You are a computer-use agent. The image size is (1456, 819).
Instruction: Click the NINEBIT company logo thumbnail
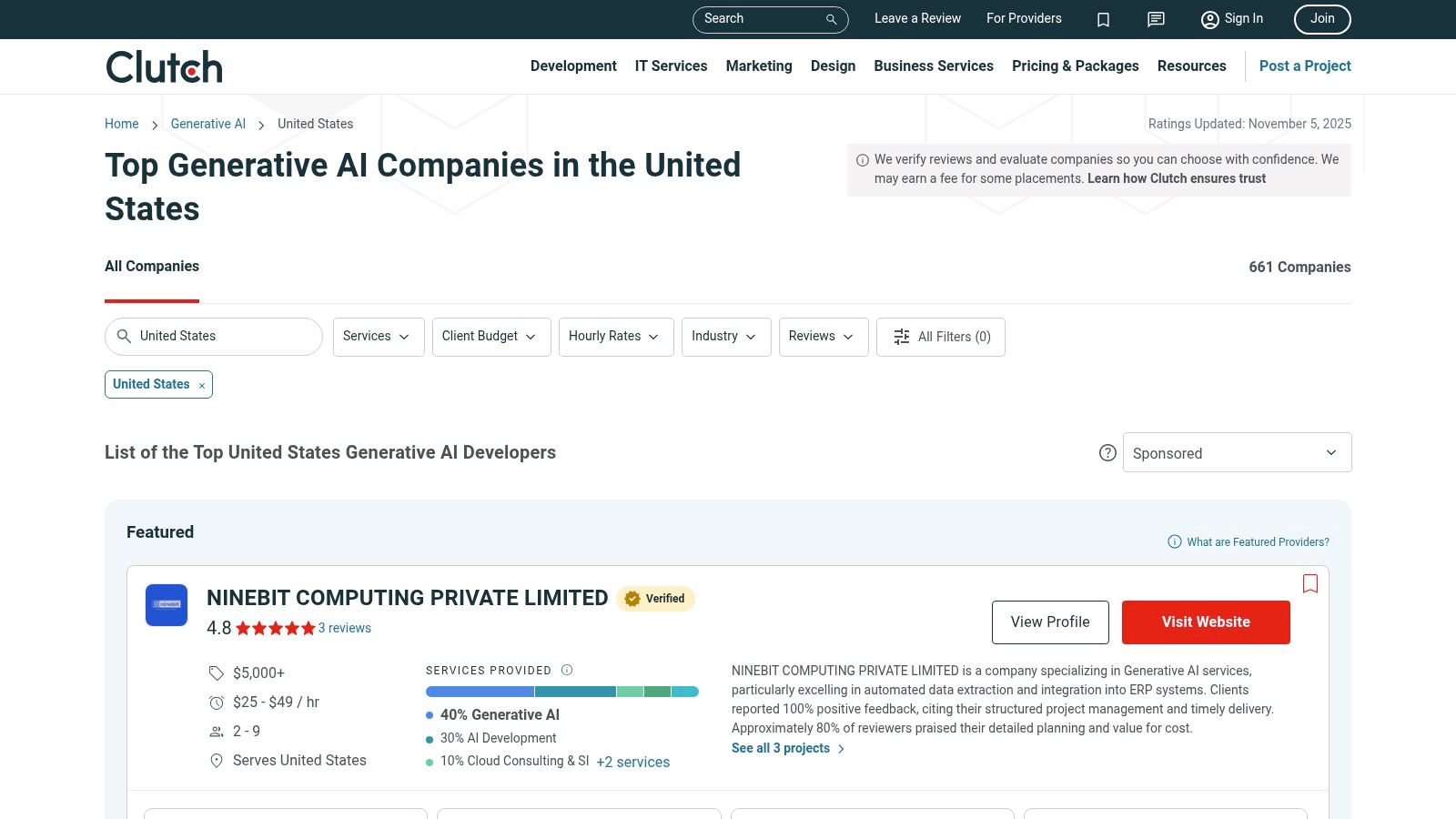(x=167, y=605)
